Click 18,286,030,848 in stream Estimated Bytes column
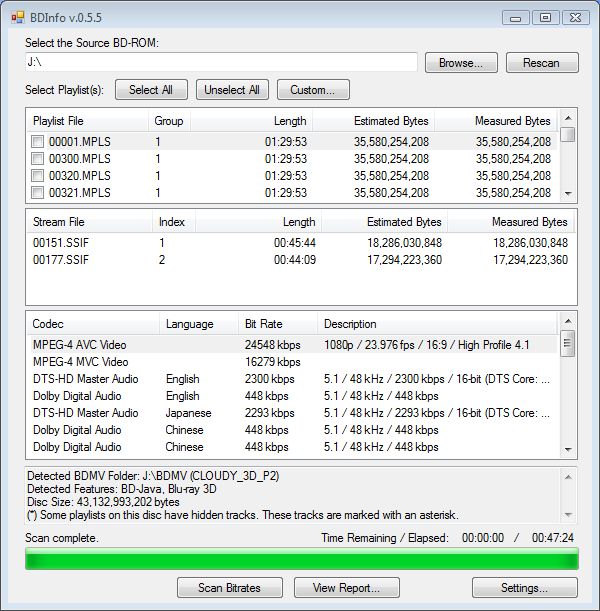 coord(404,243)
